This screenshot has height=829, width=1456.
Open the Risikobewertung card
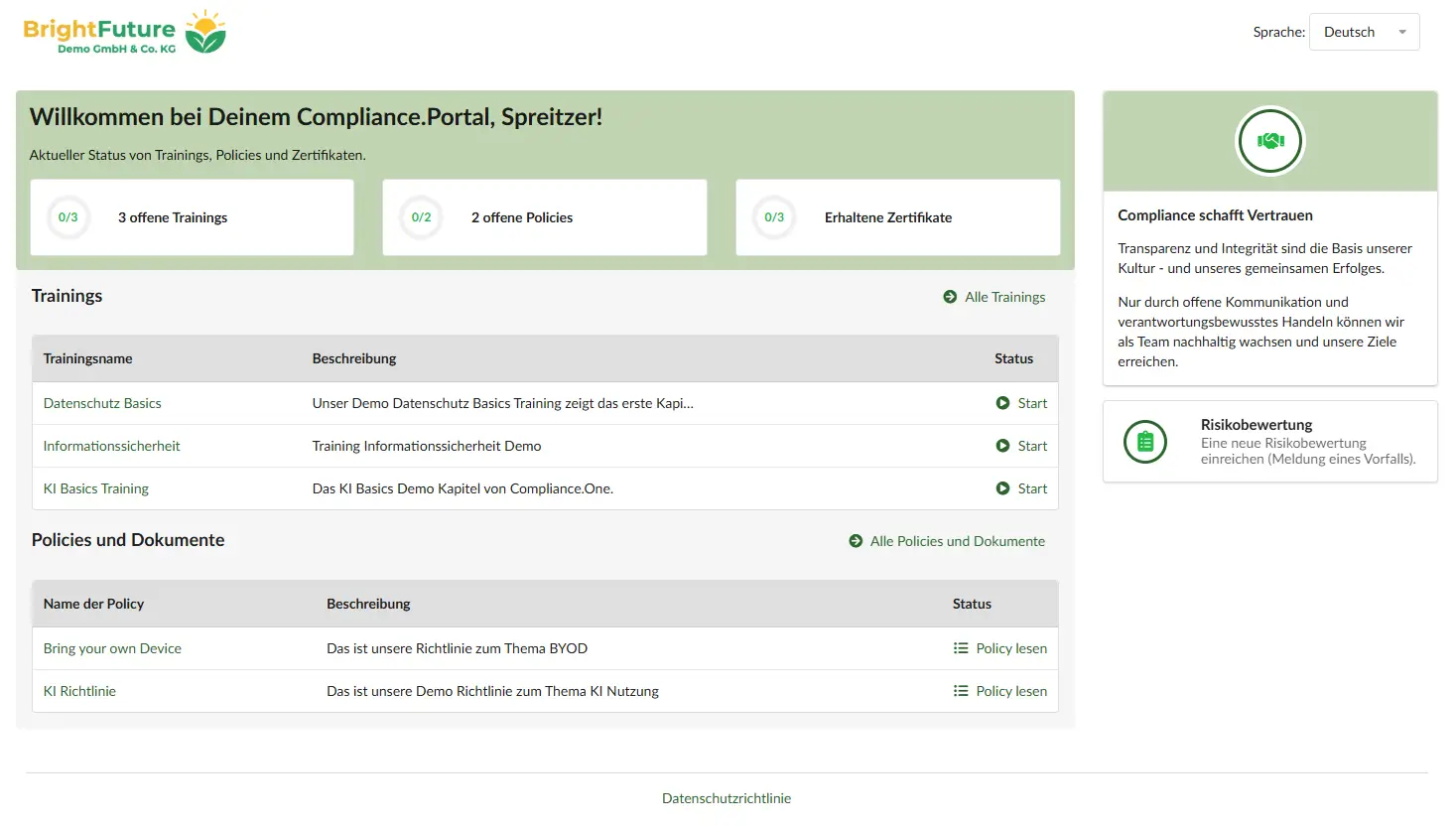click(x=1270, y=442)
